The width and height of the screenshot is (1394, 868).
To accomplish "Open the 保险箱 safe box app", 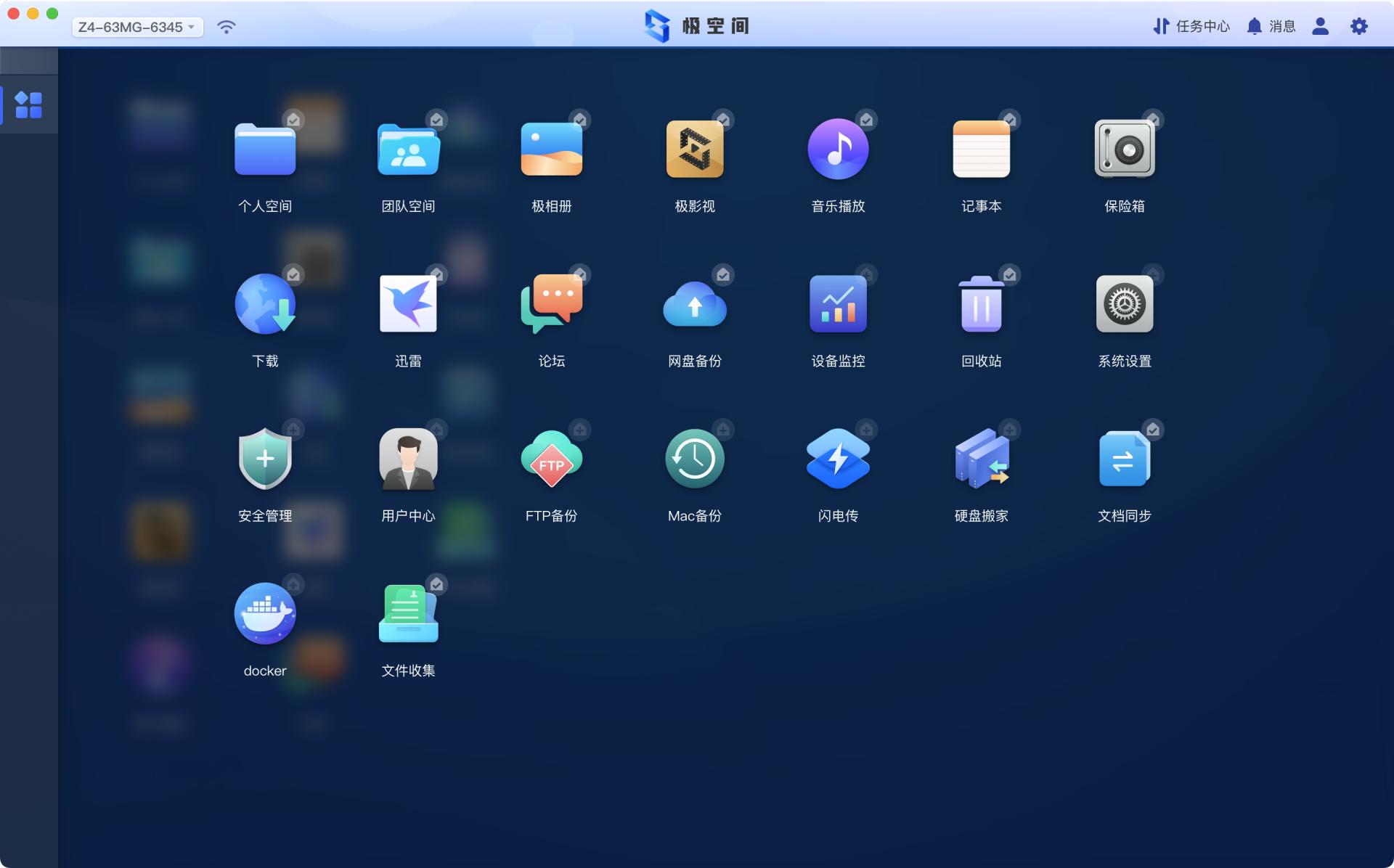I will coord(1124,150).
